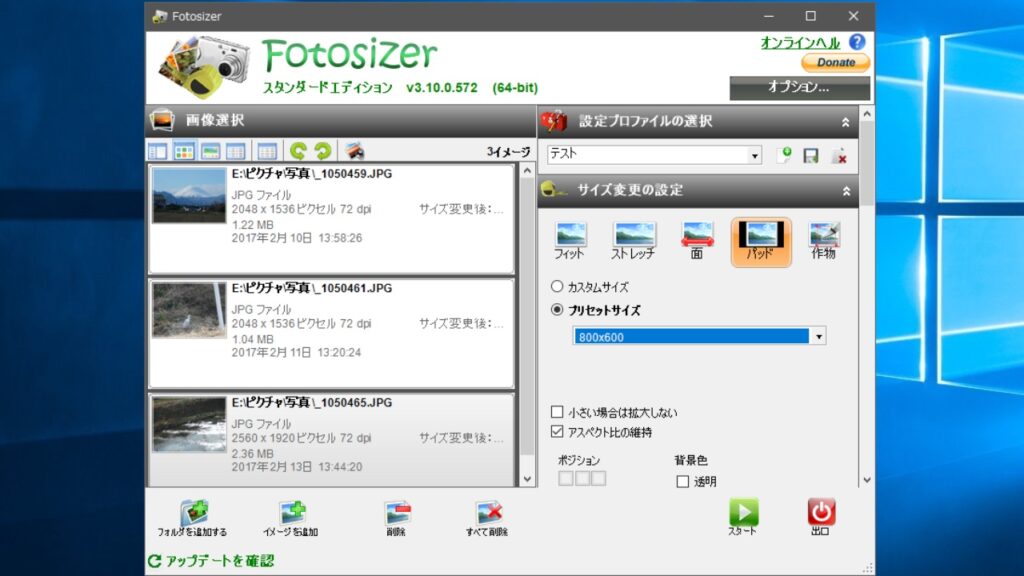
Task: Click the file name E:\ピクチャ\写真\_1050461.JPG
Action: [x=312, y=288]
